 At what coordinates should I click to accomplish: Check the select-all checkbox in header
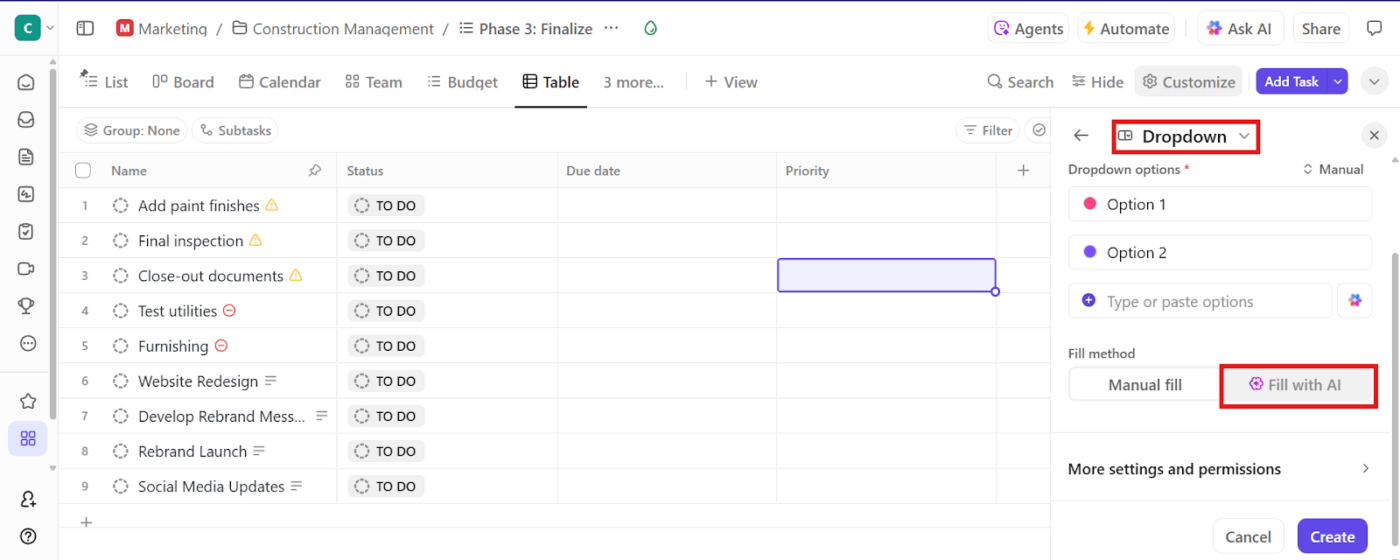pyautogui.click(x=83, y=171)
